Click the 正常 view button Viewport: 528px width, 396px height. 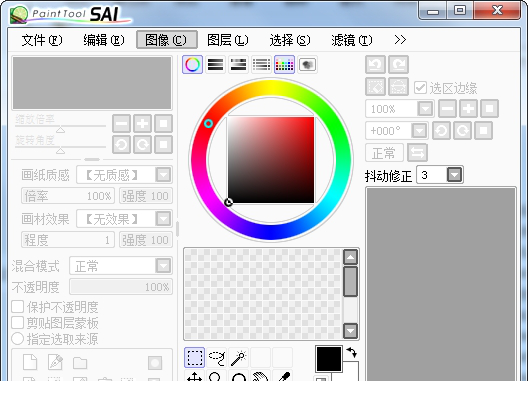click(x=384, y=153)
